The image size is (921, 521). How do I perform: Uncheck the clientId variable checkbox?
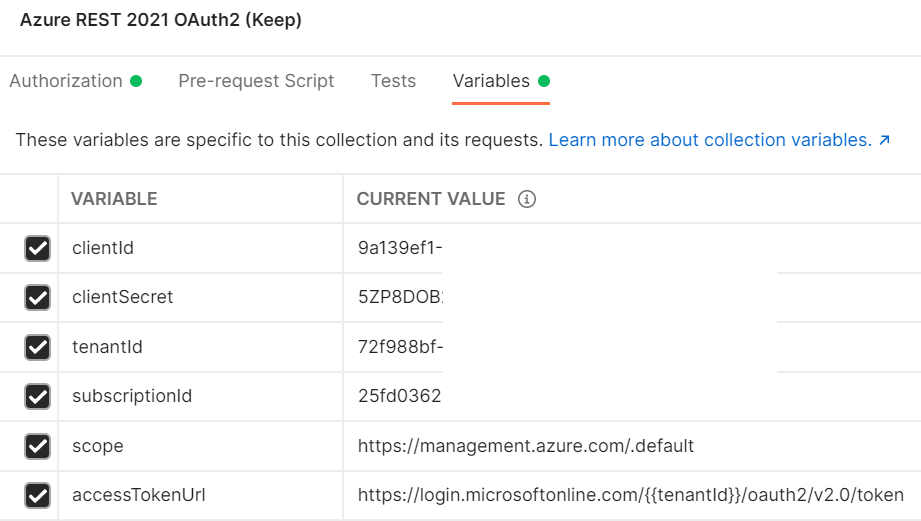pyautogui.click(x=38, y=248)
